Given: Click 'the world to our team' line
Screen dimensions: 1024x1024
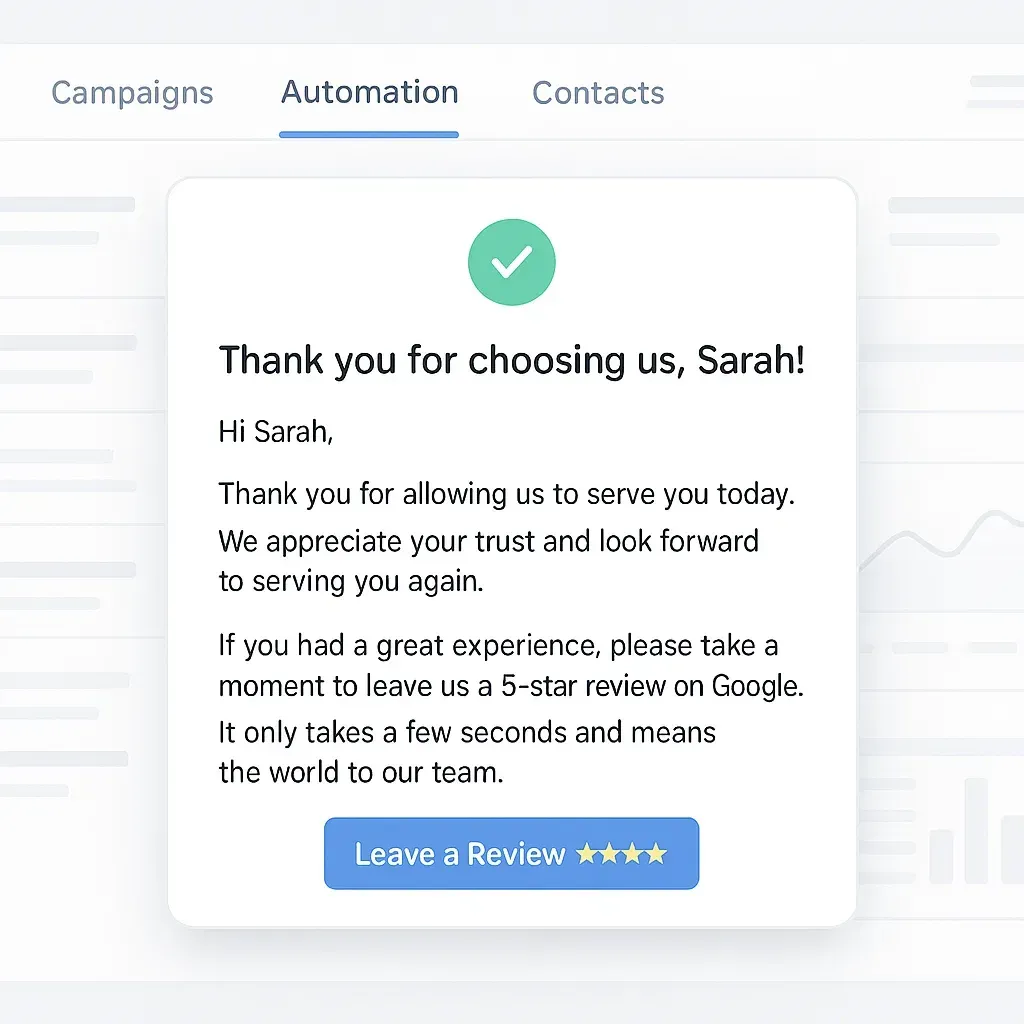Looking at the screenshot, I should [360, 773].
